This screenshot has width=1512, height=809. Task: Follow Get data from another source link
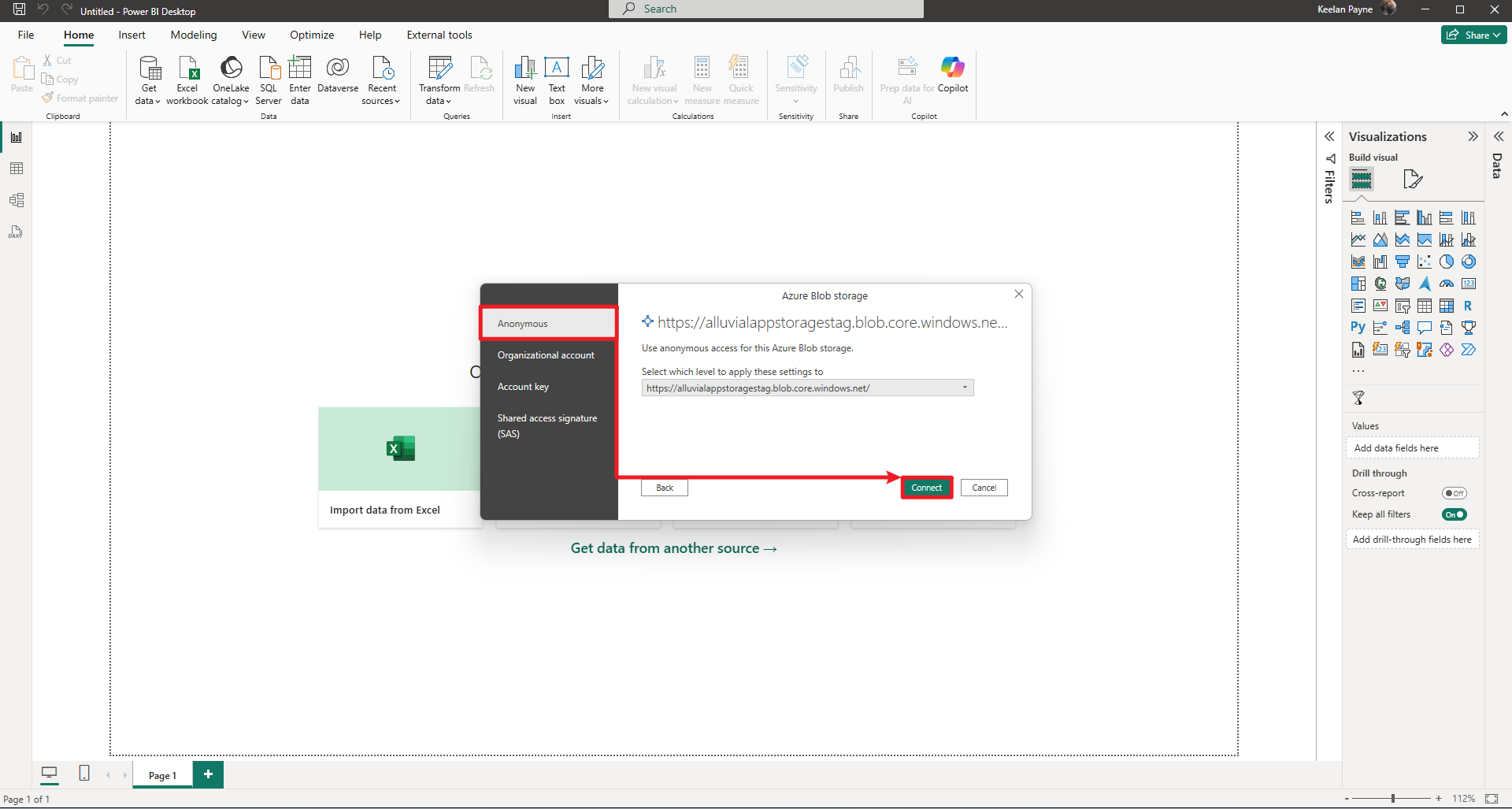pos(673,548)
